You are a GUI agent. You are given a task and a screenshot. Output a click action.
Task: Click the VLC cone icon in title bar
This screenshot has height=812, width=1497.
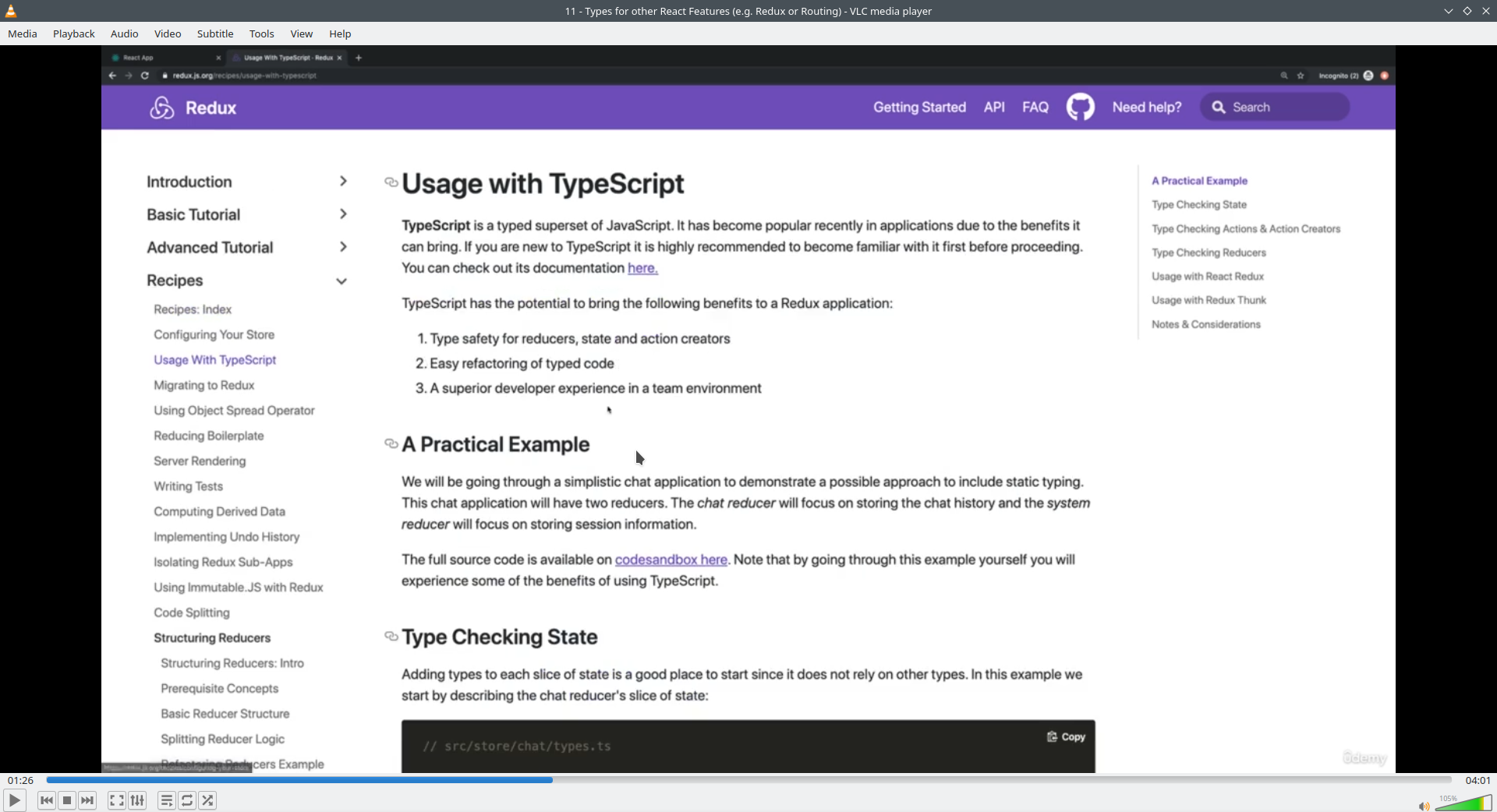[x=11, y=11]
